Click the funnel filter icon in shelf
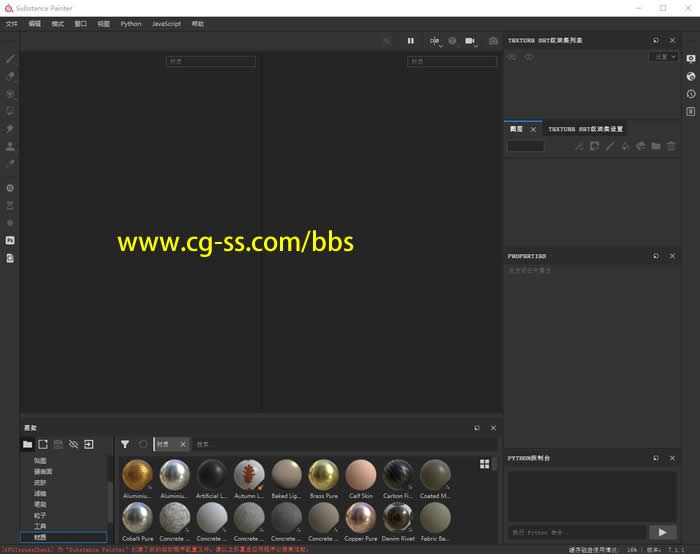700x554 pixels. click(125, 444)
